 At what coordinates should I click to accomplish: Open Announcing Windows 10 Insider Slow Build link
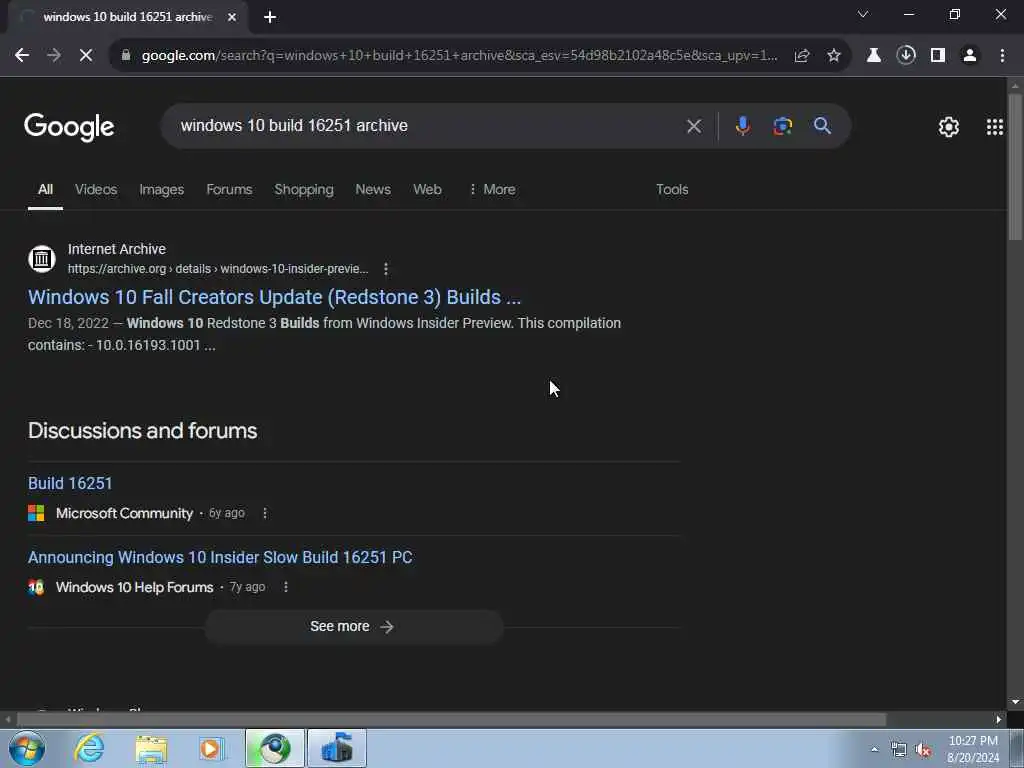[x=220, y=557]
